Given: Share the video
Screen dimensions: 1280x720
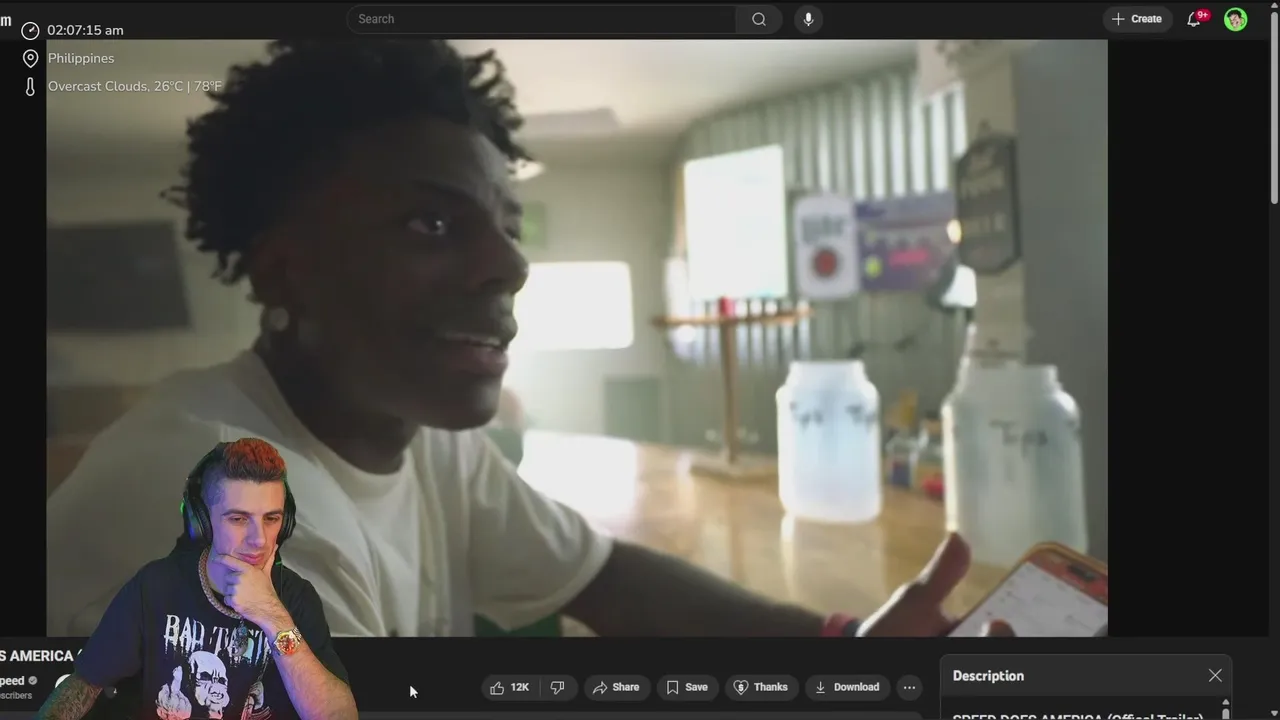Looking at the screenshot, I should point(616,687).
